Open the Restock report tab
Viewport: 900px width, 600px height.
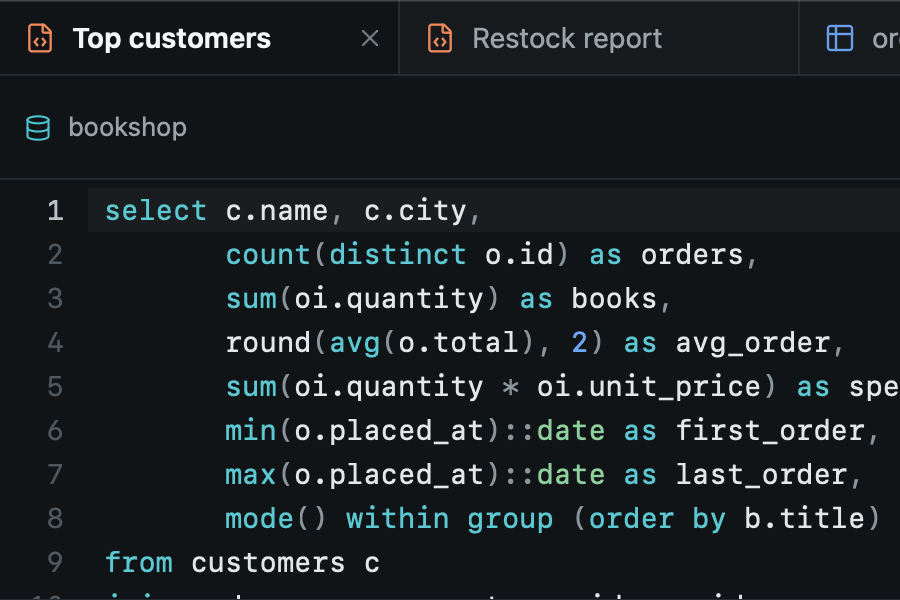point(599,38)
